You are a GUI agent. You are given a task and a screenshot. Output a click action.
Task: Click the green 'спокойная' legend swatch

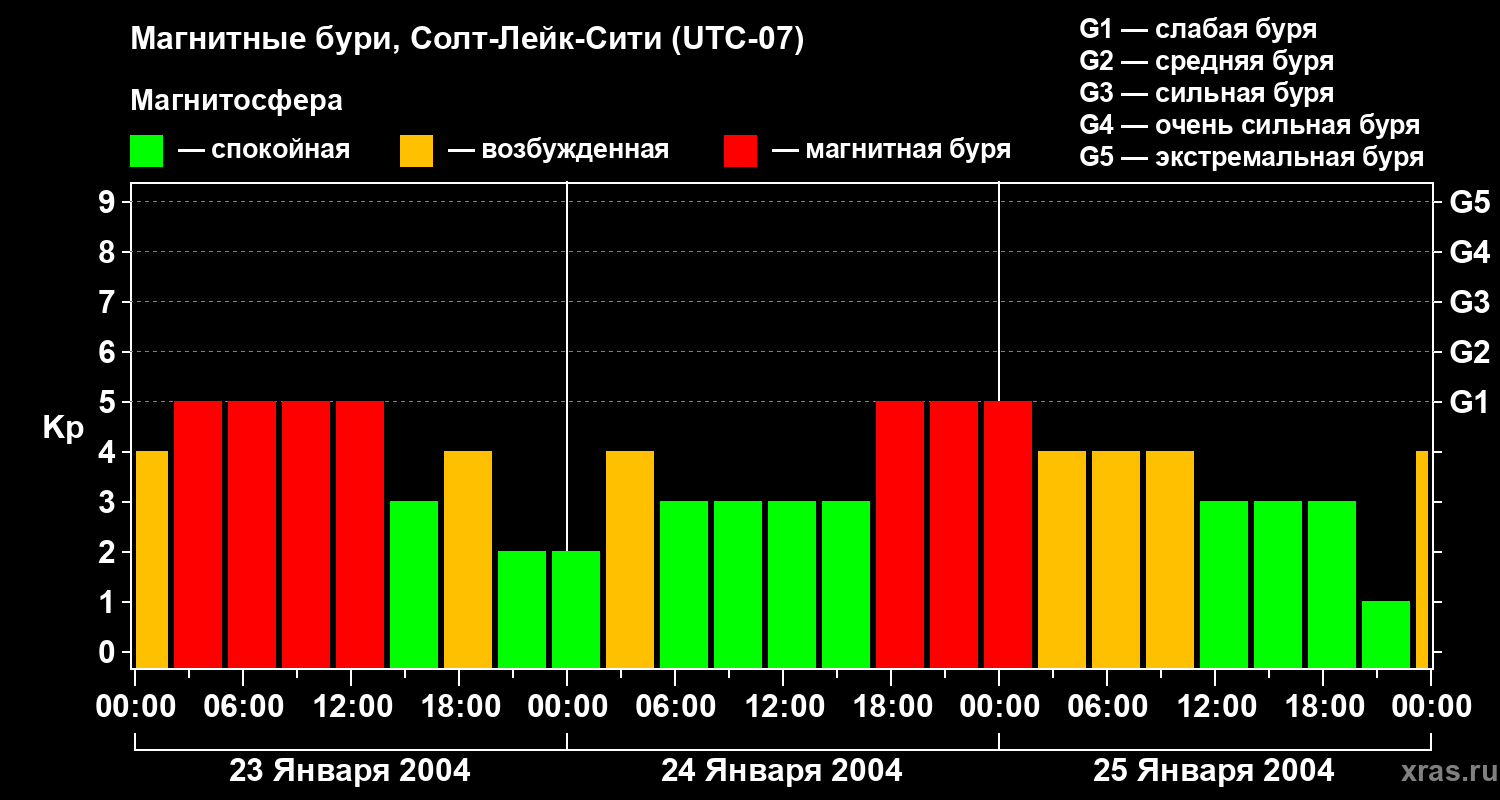(146, 151)
